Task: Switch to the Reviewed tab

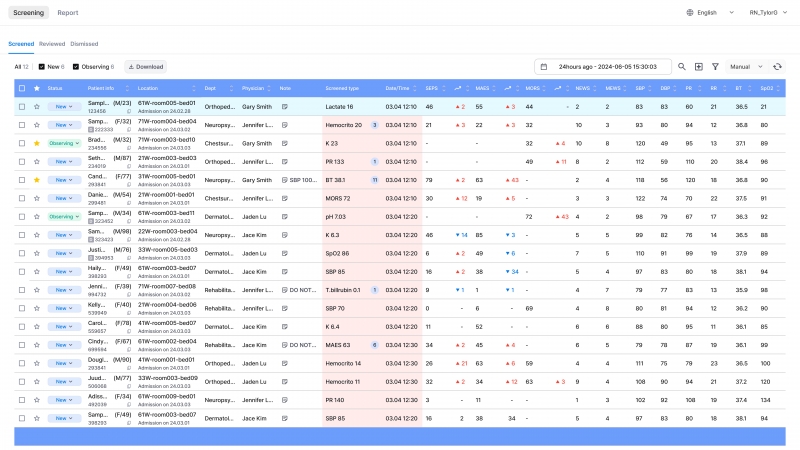Action: pos(51,44)
